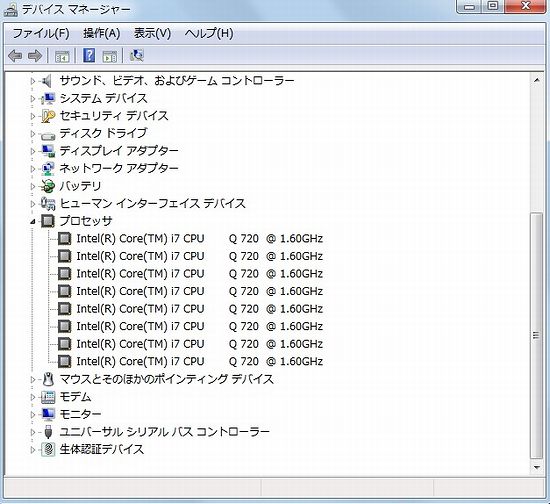Expand the ディスク ドライブ node
550x504 pixels.
(33, 134)
